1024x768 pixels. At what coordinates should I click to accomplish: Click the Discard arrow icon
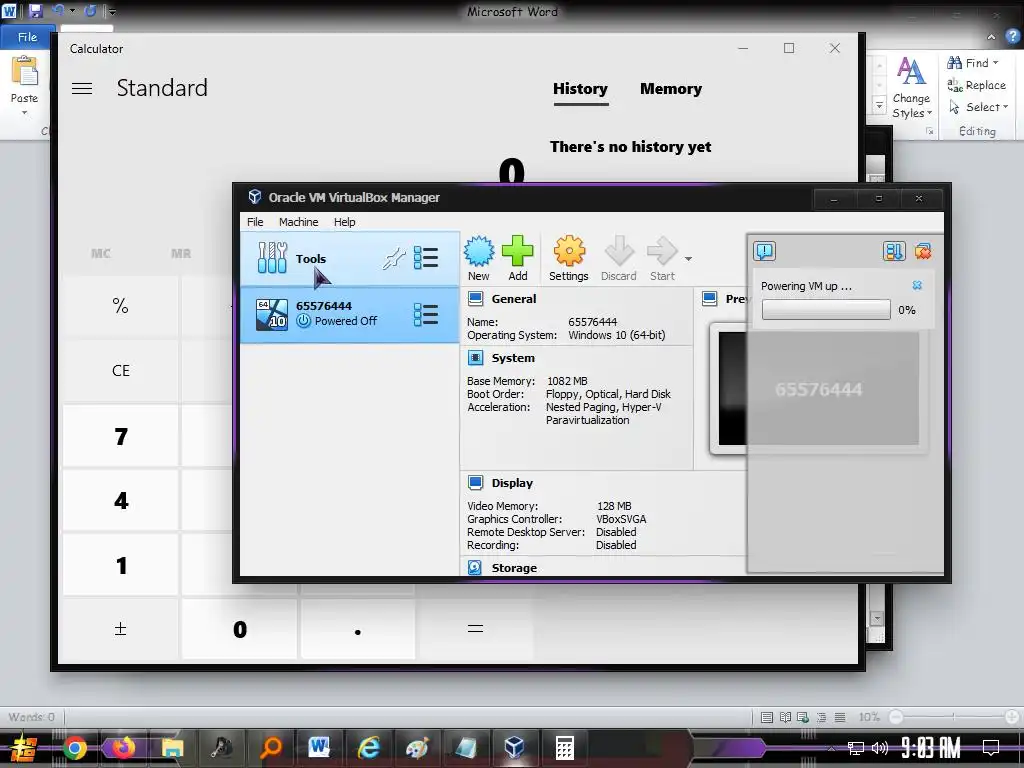click(x=618, y=251)
